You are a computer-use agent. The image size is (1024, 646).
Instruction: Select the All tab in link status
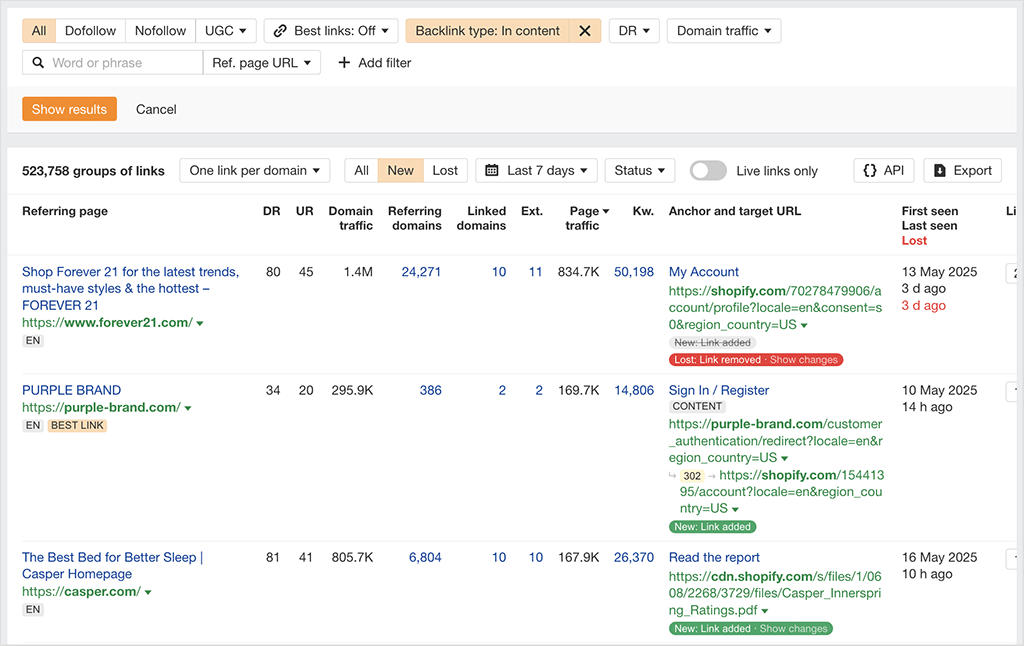click(361, 170)
